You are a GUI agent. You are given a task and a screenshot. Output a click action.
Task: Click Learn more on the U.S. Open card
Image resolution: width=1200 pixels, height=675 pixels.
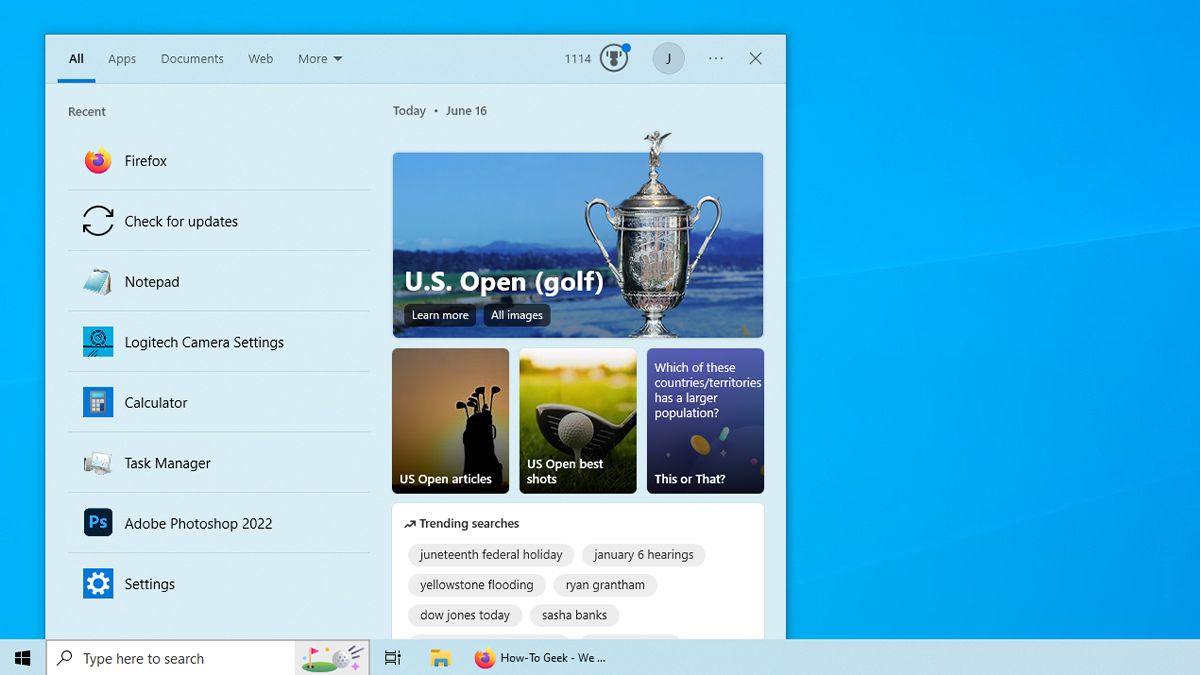439,315
